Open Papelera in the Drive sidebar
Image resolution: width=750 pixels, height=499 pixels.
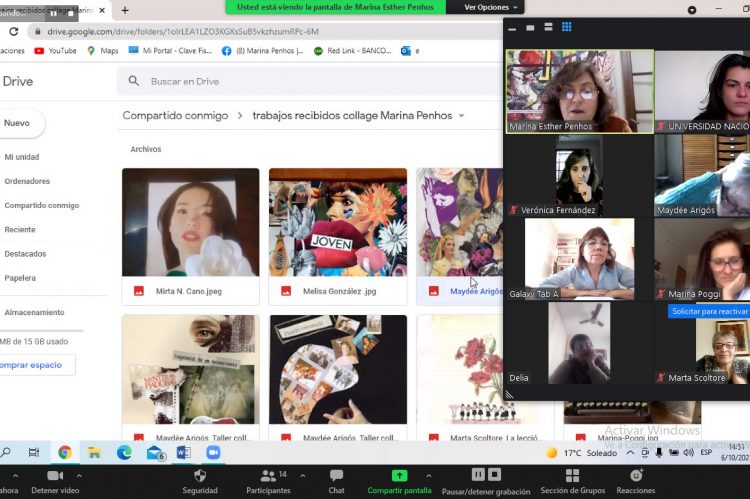[20, 278]
